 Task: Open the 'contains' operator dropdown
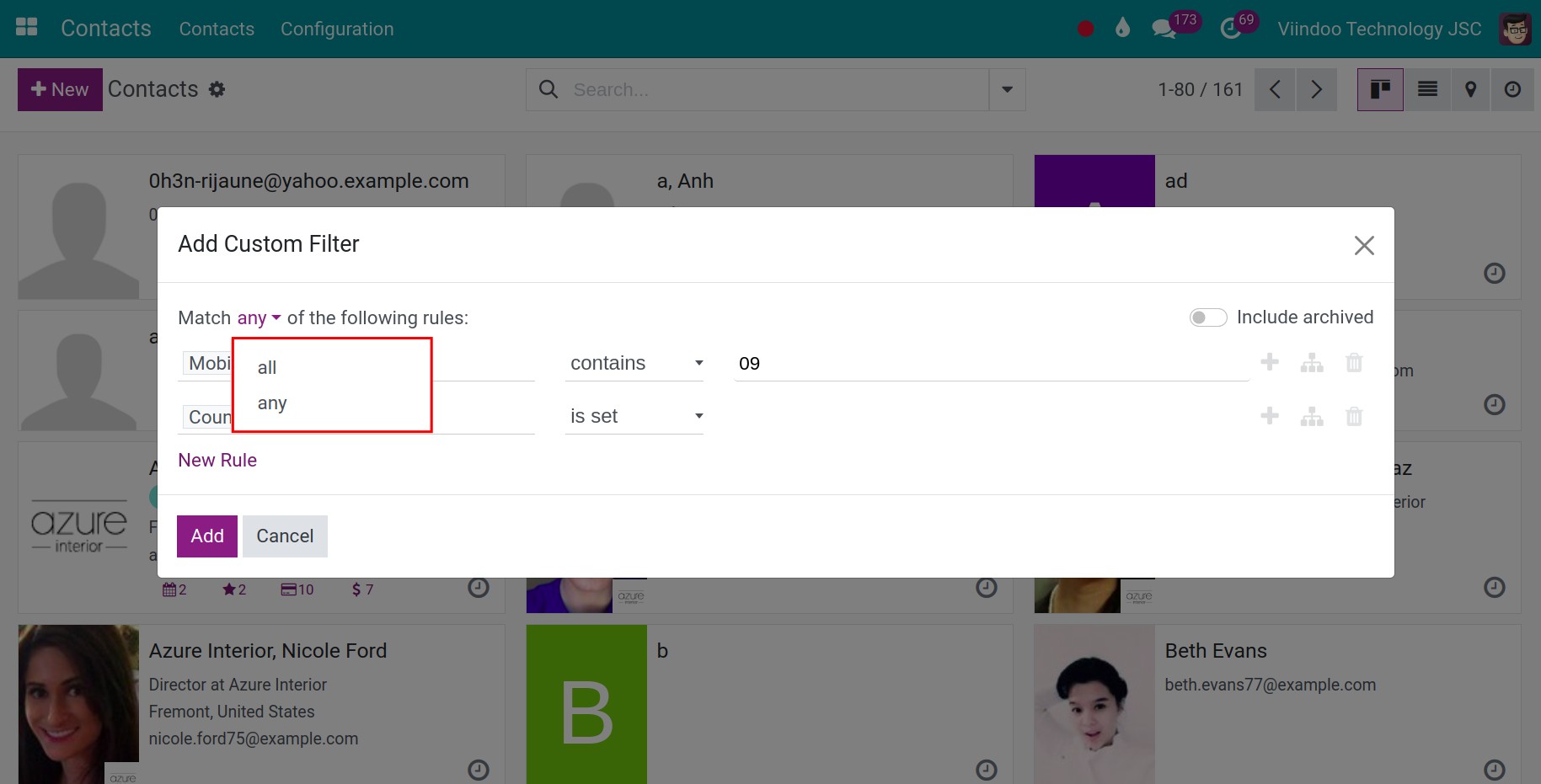tap(634, 363)
